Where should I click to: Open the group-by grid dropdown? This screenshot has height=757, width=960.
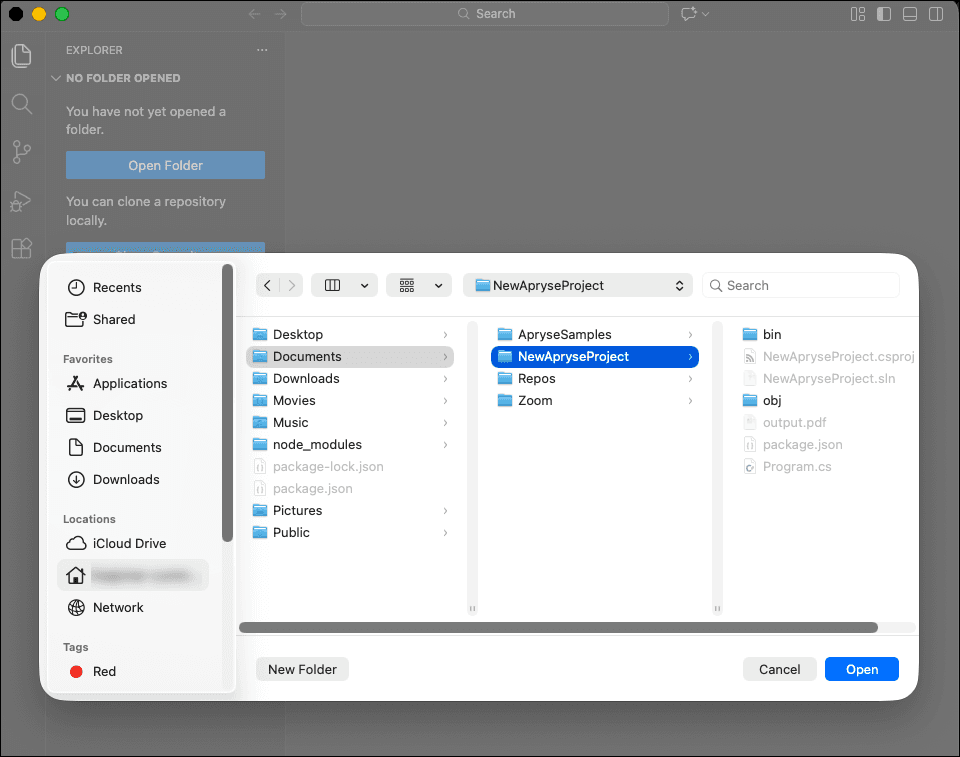(419, 285)
